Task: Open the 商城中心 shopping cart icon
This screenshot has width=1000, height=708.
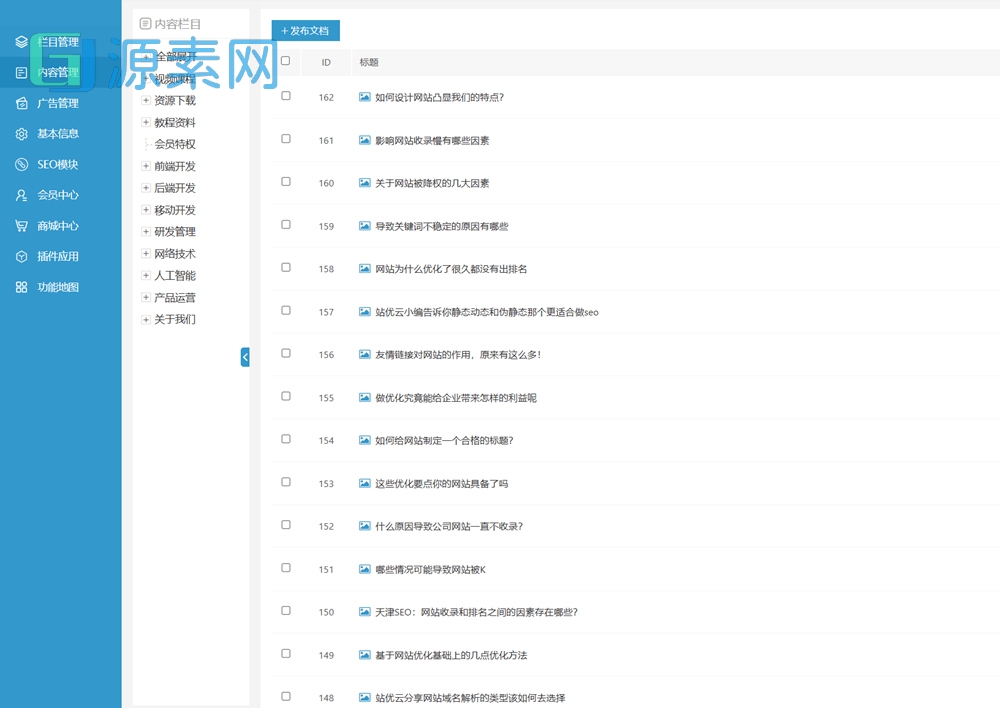Action: (22, 225)
